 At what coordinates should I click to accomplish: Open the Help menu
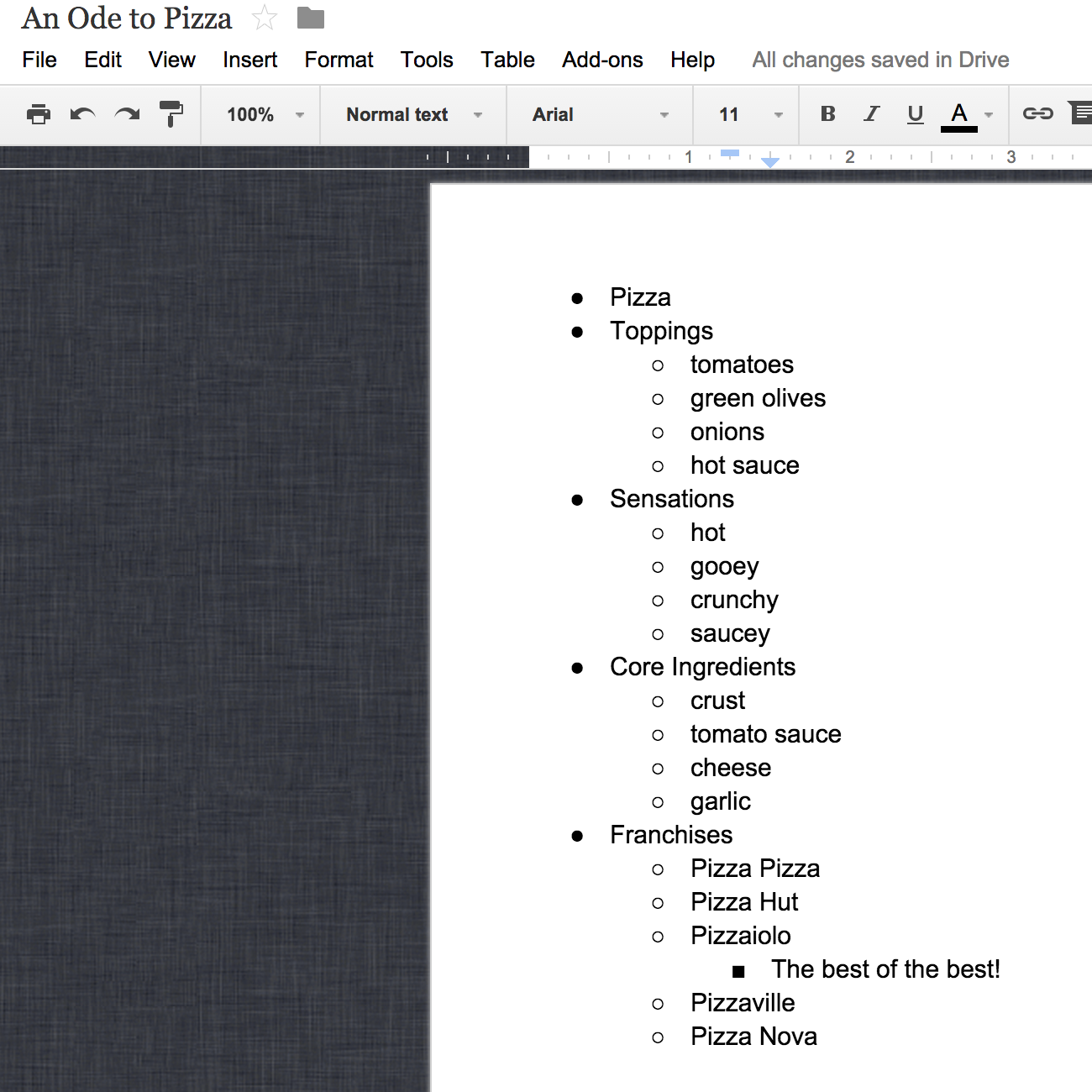pos(693,60)
